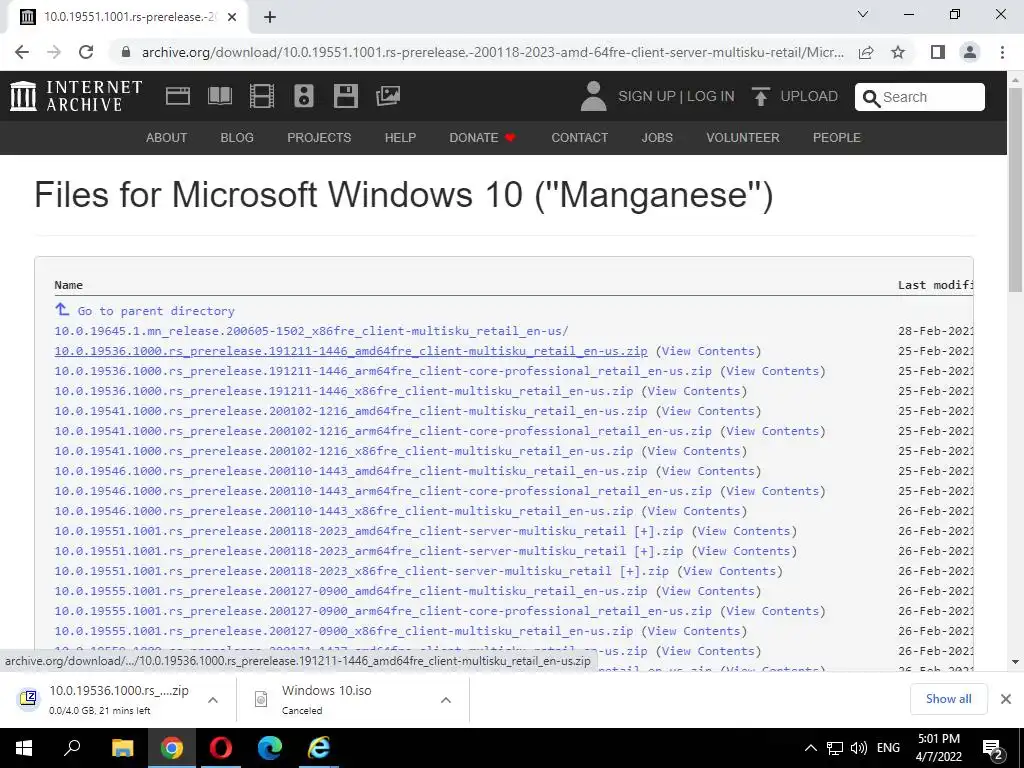This screenshot has height=768, width=1024.
Task: Click LOG IN link
Action: (x=711, y=96)
